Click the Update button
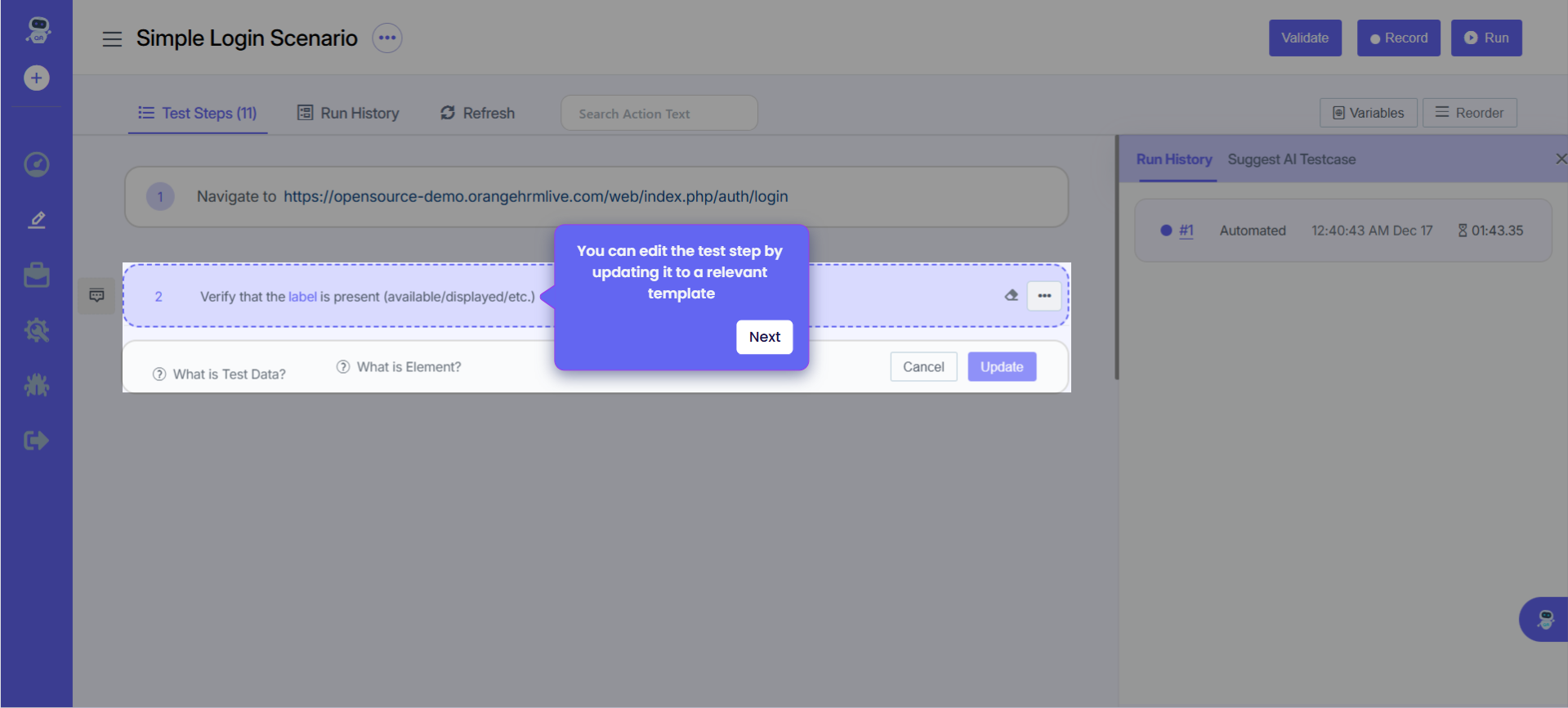The image size is (1568, 708). (1001, 367)
